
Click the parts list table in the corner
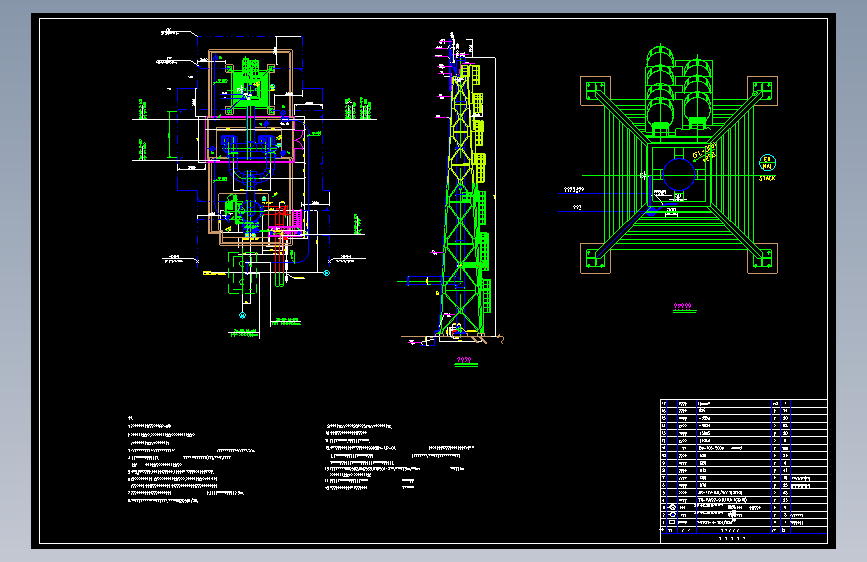tap(744, 471)
